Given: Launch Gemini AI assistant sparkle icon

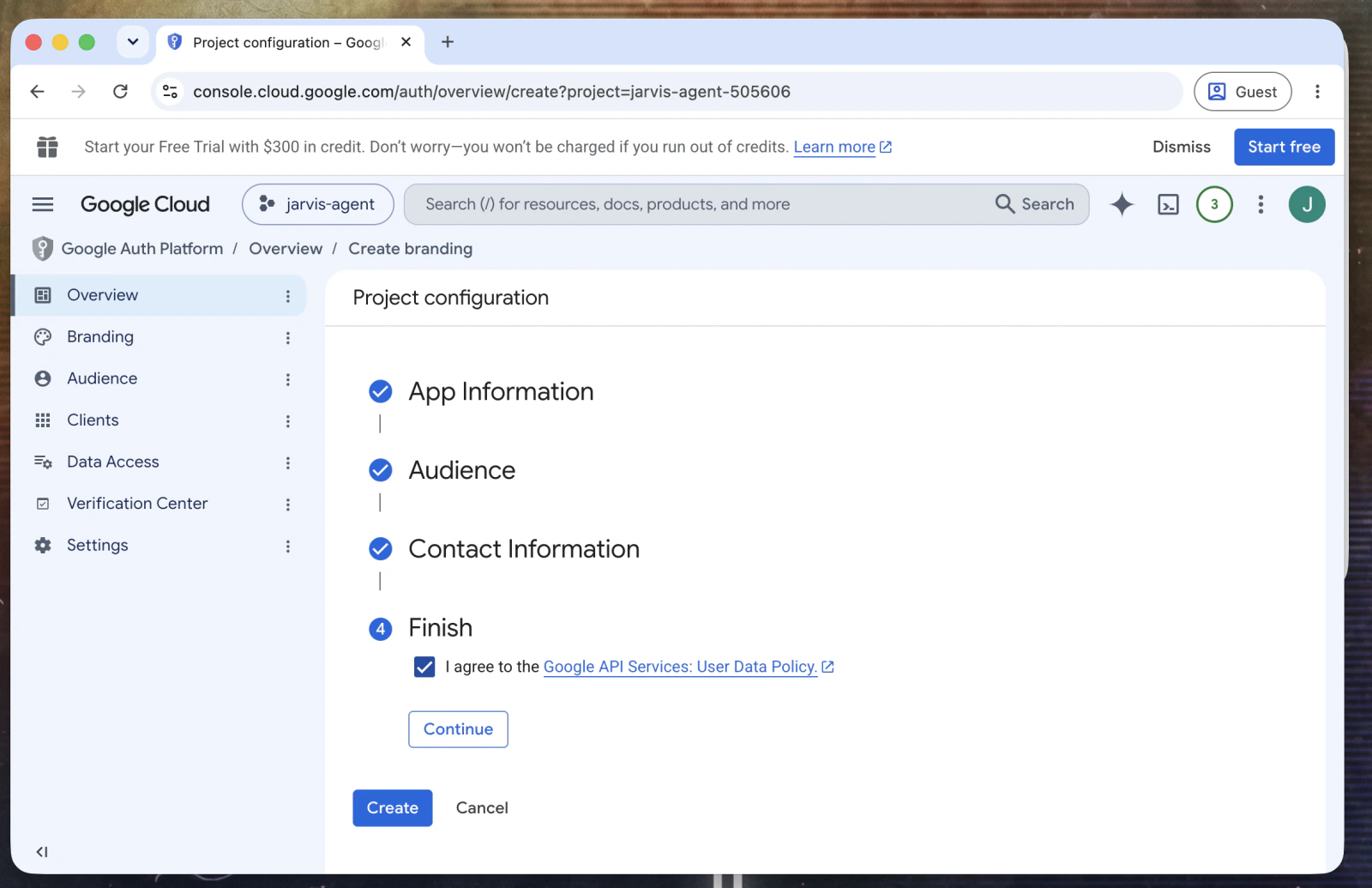Looking at the screenshot, I should tap(1122, 204).
